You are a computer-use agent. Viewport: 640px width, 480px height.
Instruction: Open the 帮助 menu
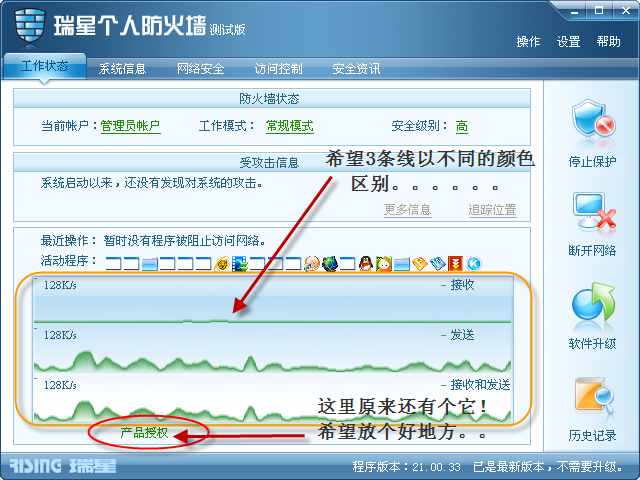pyautogui.click(x=609, y=42)
